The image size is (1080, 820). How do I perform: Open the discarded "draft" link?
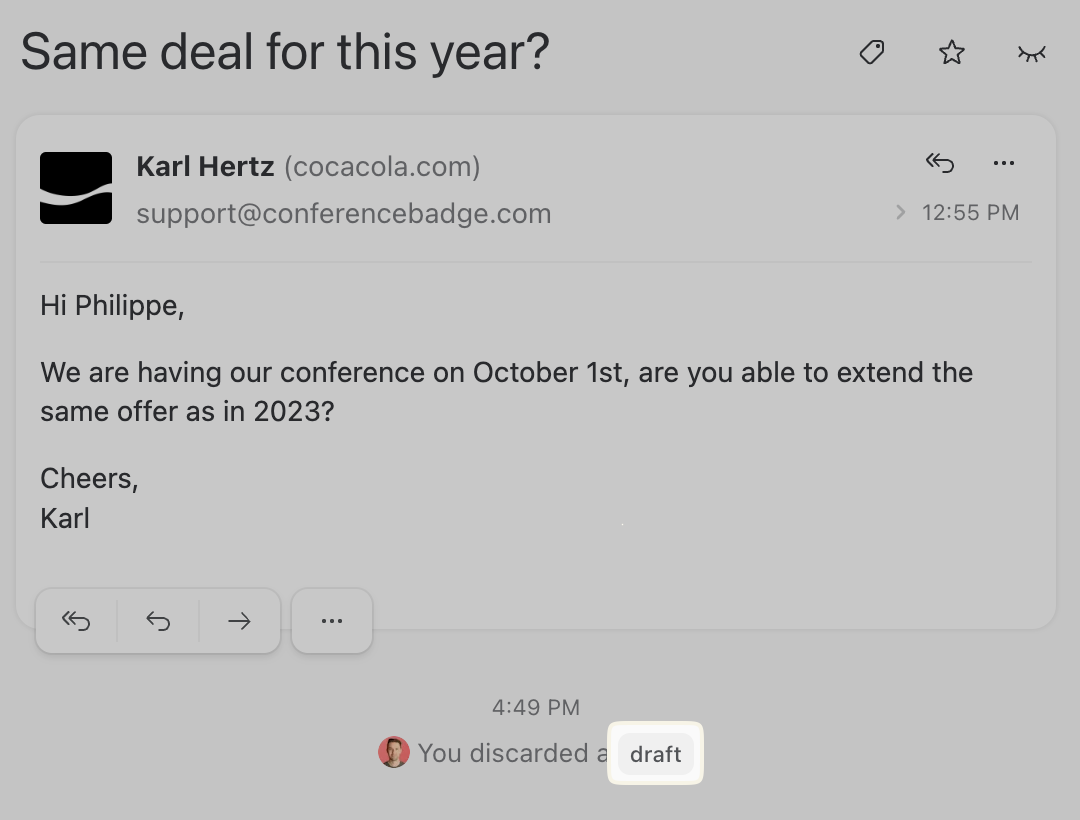pyautogui.click(x=656, y=754)
